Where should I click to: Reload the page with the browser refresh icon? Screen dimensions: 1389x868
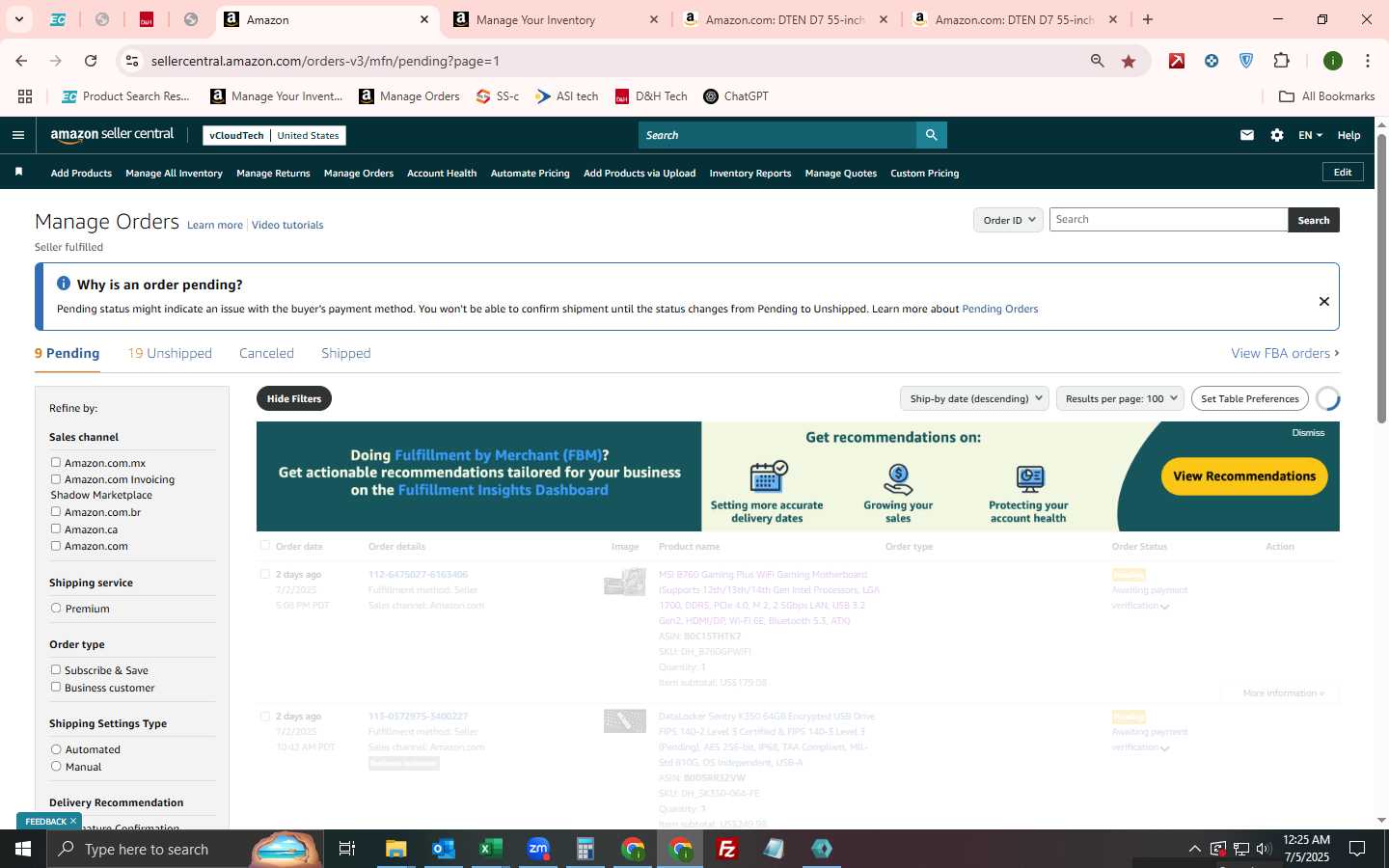point(91,61)
